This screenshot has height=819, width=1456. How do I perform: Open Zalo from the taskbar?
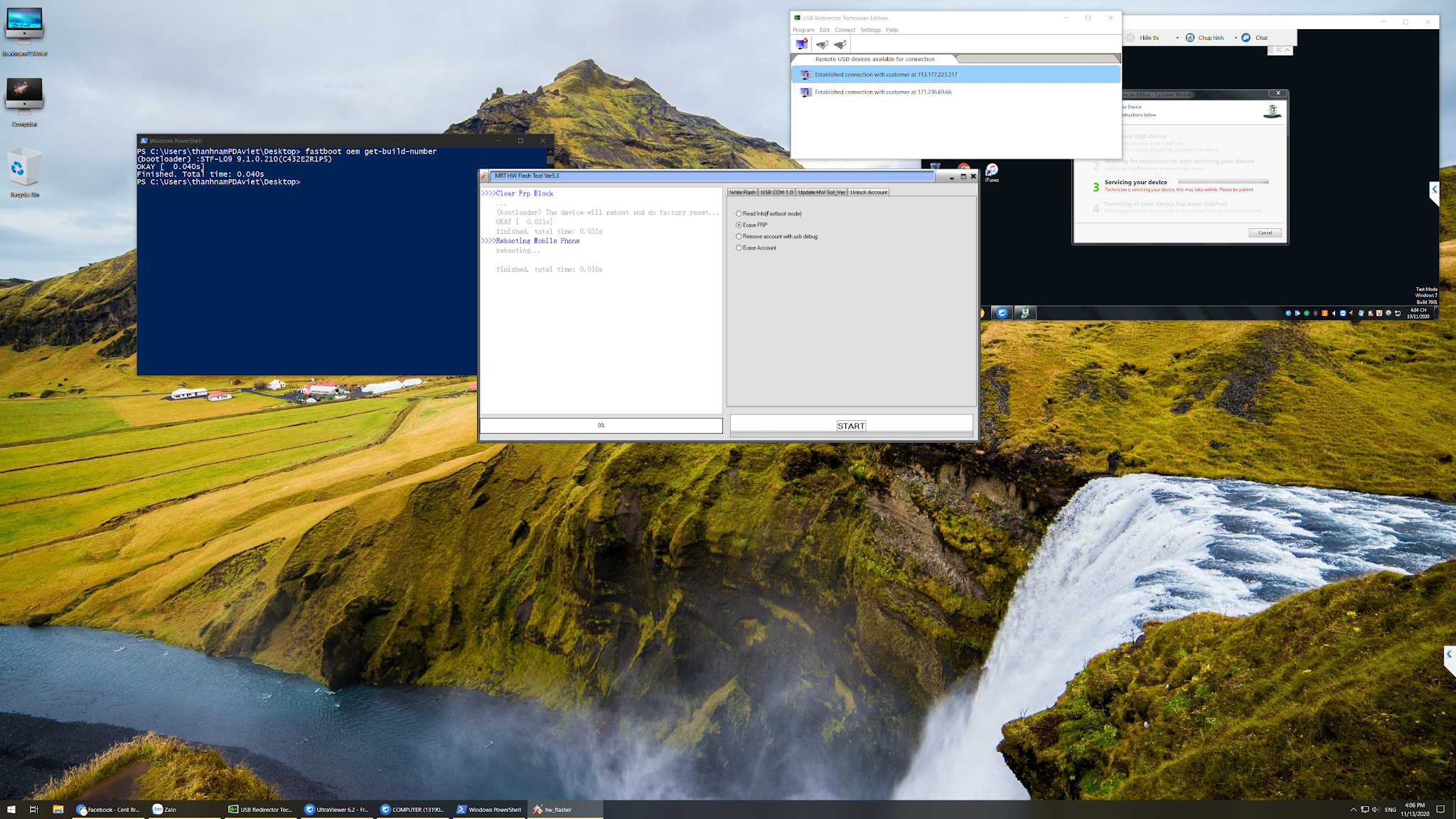[165, 809]
